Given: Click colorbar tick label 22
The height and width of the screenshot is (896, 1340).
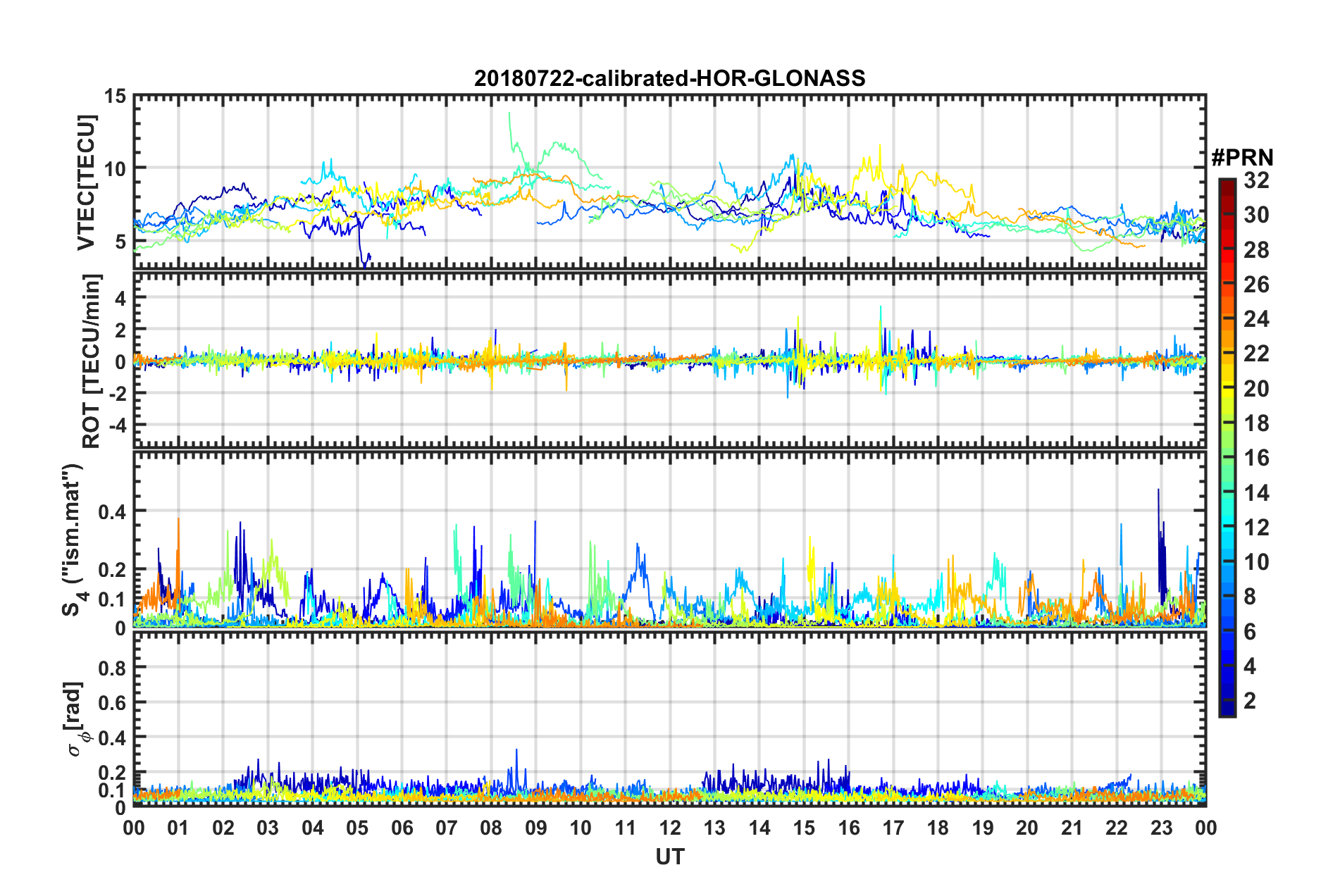Looking at the screenshot, I should 1256,354.
